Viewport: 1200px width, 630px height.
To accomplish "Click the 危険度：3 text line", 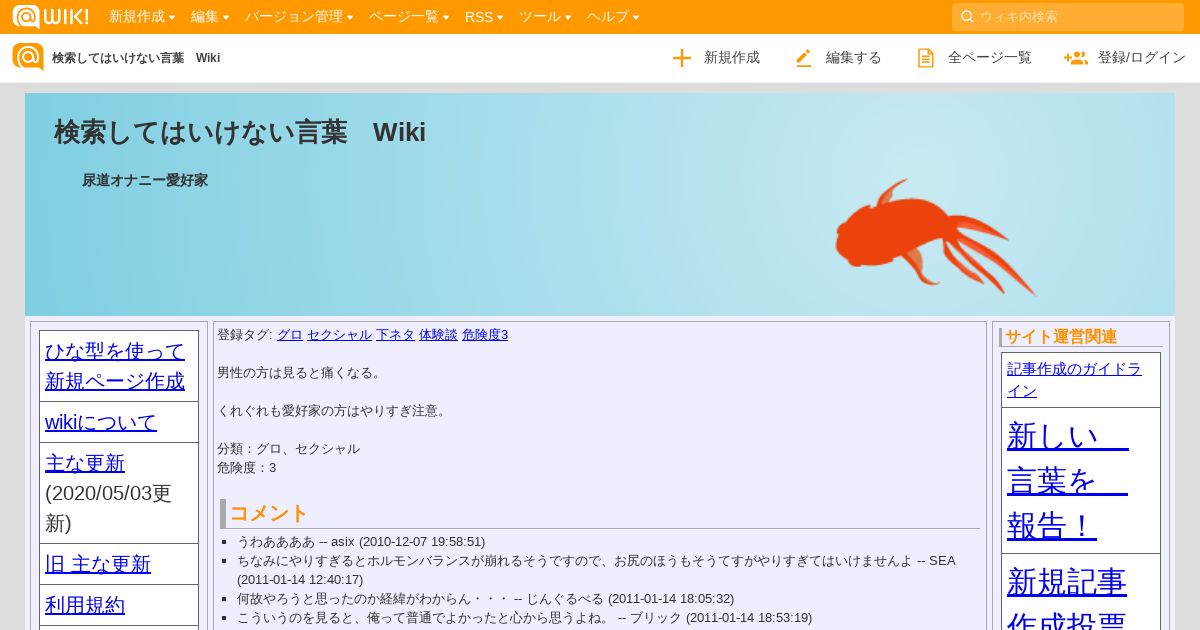I will (x=247, y=468).
